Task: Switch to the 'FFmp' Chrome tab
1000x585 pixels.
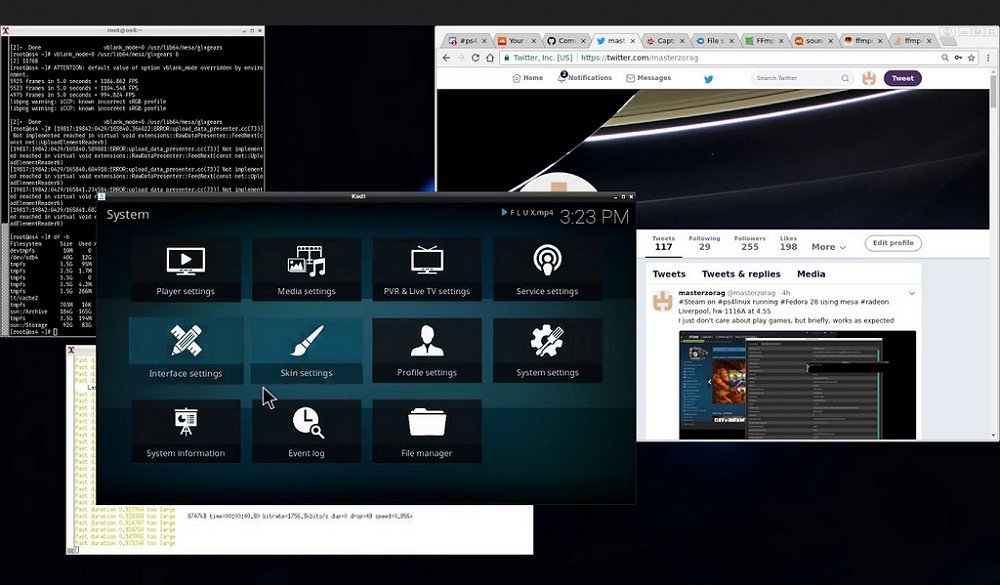Action: pos(765,40)
